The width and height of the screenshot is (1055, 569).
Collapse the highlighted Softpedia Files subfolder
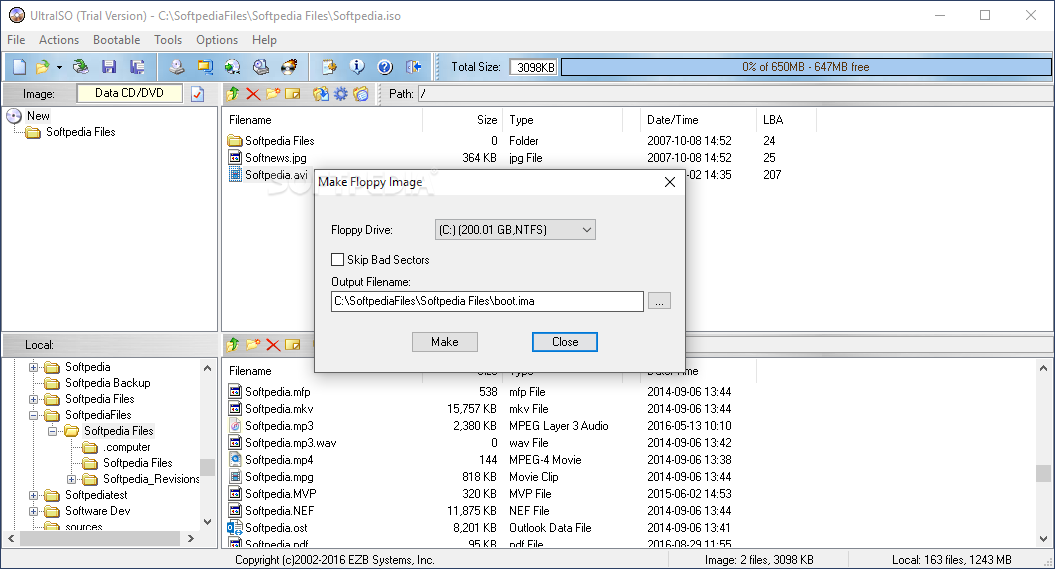point(52,431)
